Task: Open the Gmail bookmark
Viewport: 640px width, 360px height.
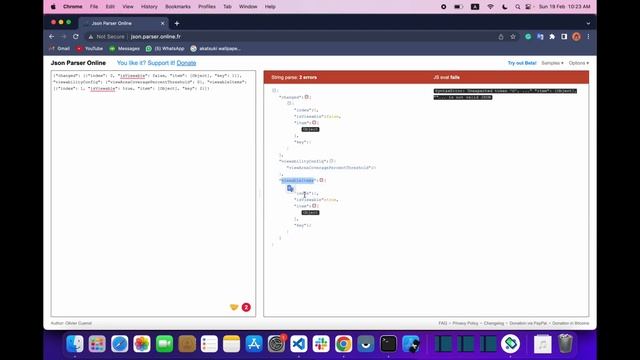Action: click(x=60, y=49)
